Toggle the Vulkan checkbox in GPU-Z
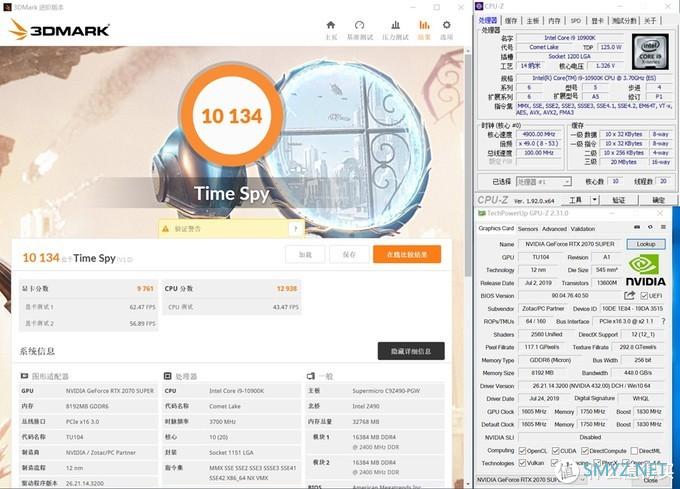The height and width of the screenshot is (489, 680). click(522, 463)
